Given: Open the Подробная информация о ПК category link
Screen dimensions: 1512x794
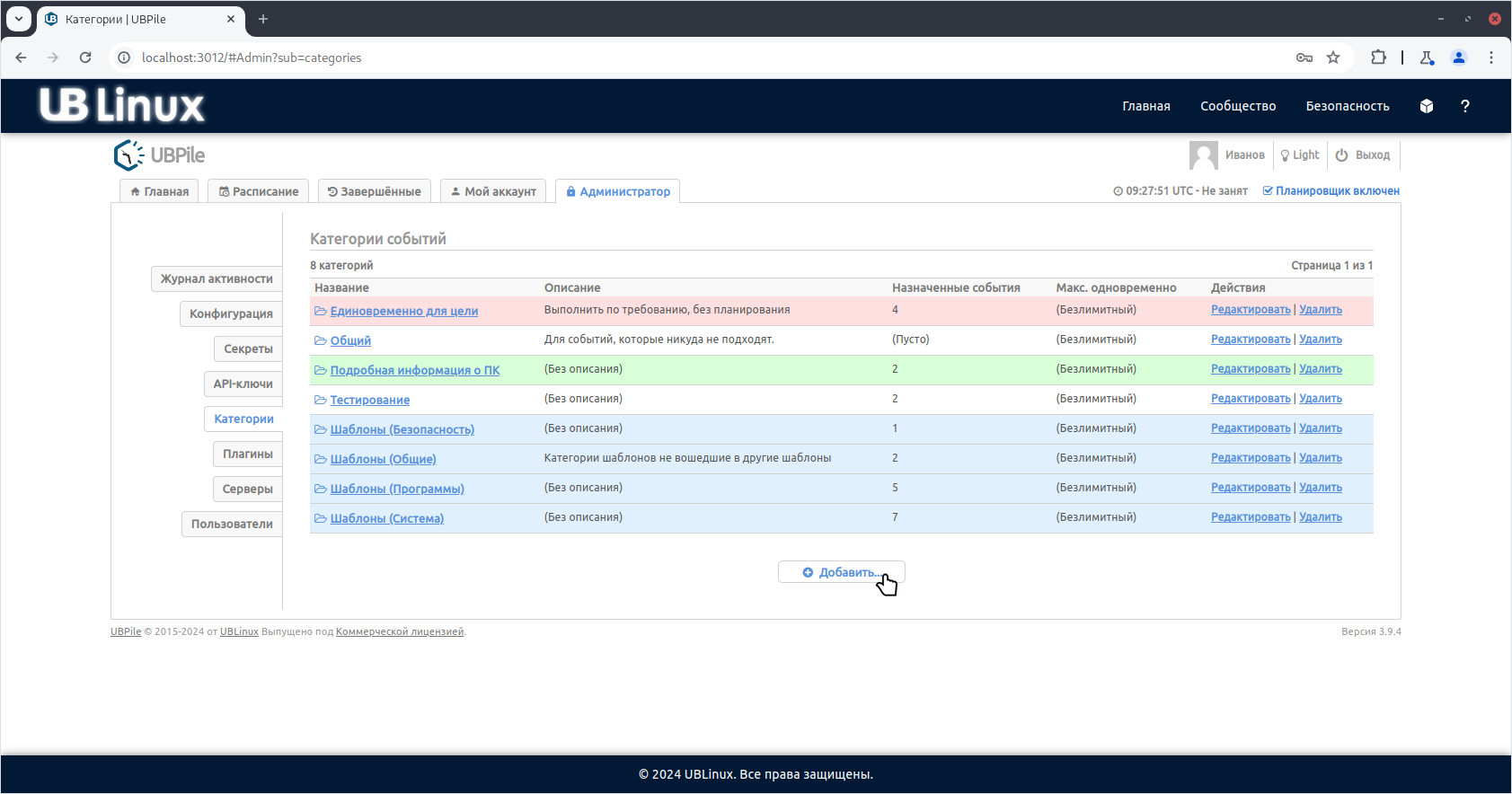Looking at the screenshot, I should click(x=415, y=370).
